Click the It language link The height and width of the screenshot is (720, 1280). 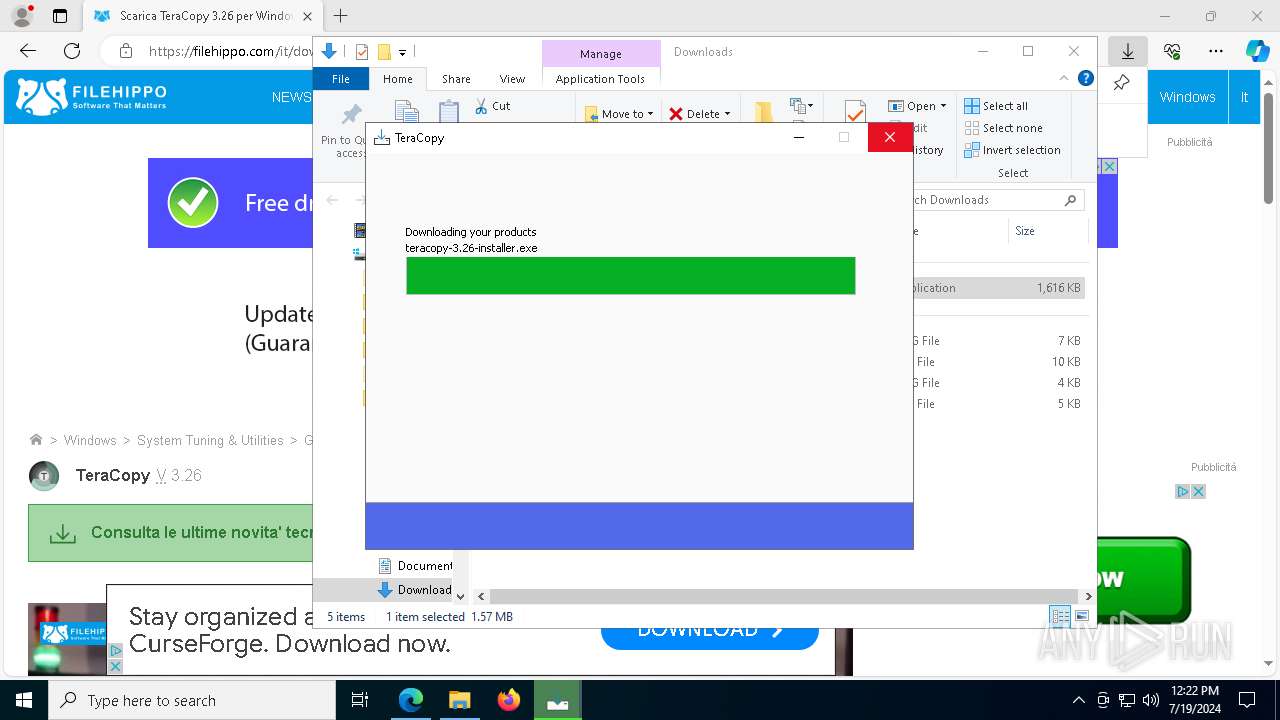[1244, 97]
